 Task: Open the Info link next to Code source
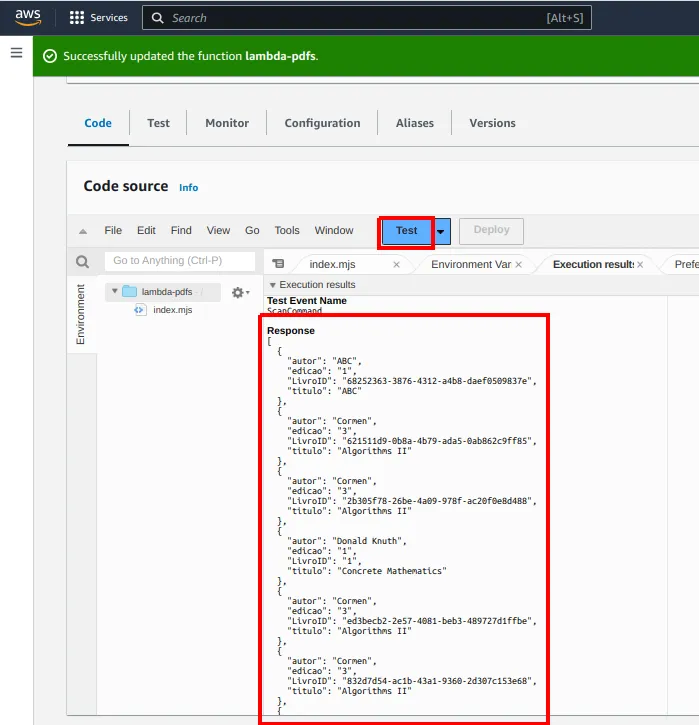pos(188,188)
